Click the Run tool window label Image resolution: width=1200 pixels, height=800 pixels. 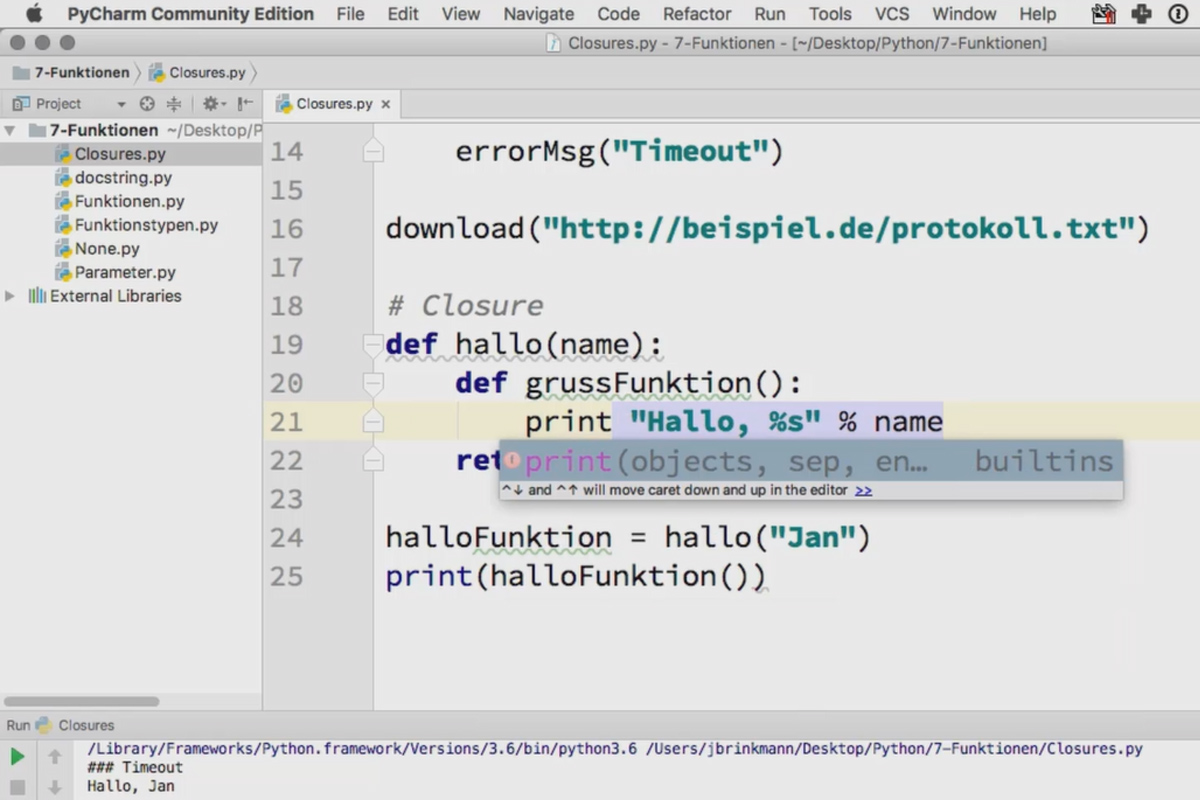pyautogui.click(x=18, y=725)
